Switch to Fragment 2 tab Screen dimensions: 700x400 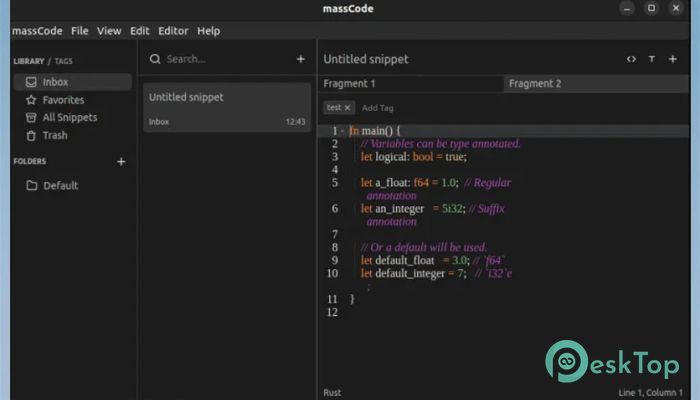(x=596, y=83)
